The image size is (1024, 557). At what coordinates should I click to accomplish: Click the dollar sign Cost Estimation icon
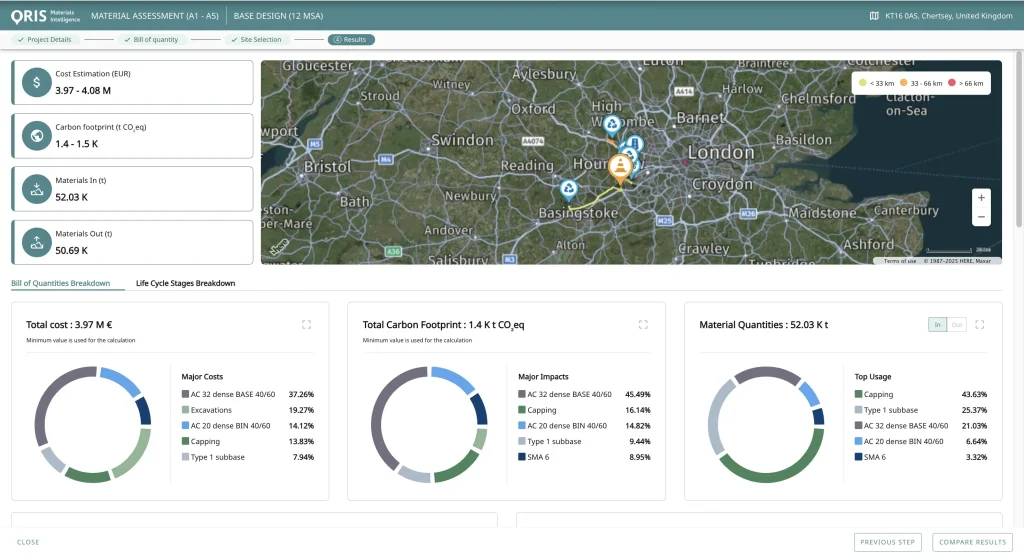point(37,82)
